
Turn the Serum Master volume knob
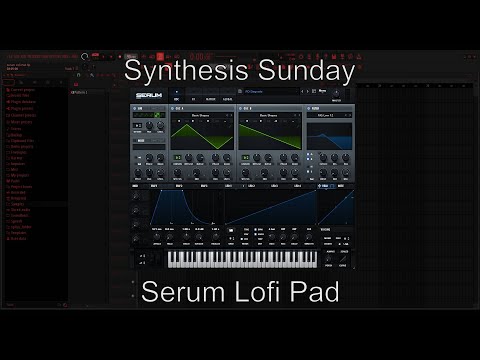(x=336, y=93)
